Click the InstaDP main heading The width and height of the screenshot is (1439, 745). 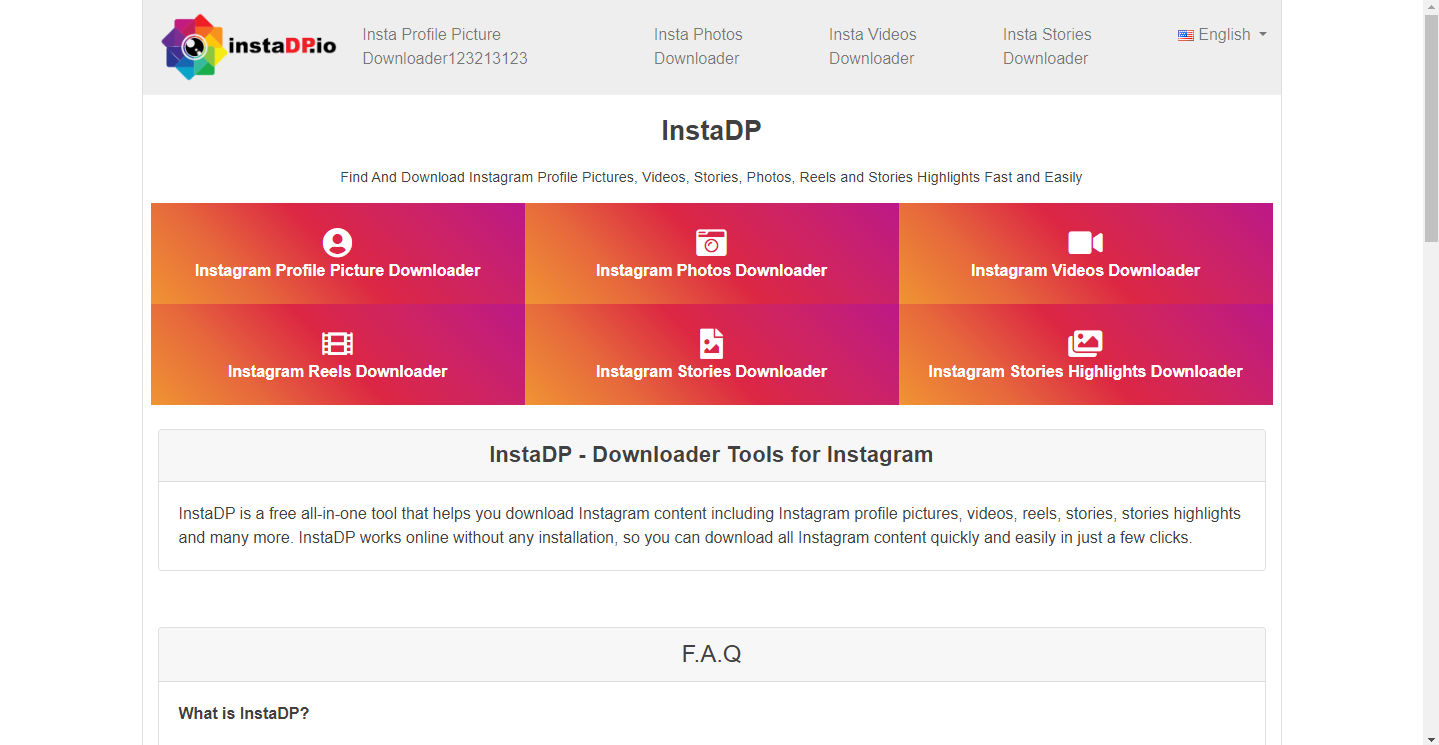(x=711, y=131)
